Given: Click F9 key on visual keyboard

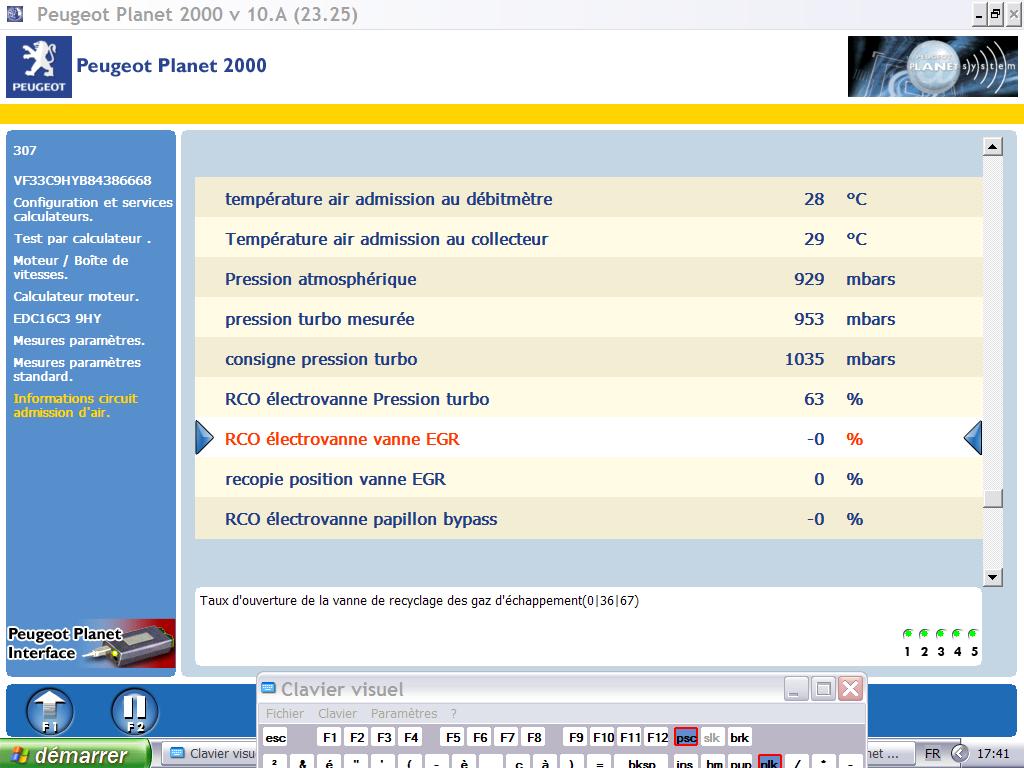Looking at the screenshot, I should coord(576,737).
